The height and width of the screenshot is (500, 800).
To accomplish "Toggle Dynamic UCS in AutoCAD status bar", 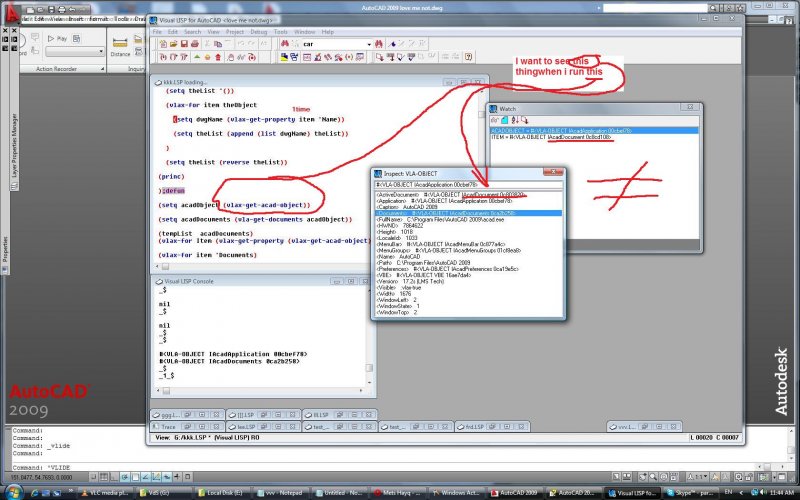I will coord(156,477).
